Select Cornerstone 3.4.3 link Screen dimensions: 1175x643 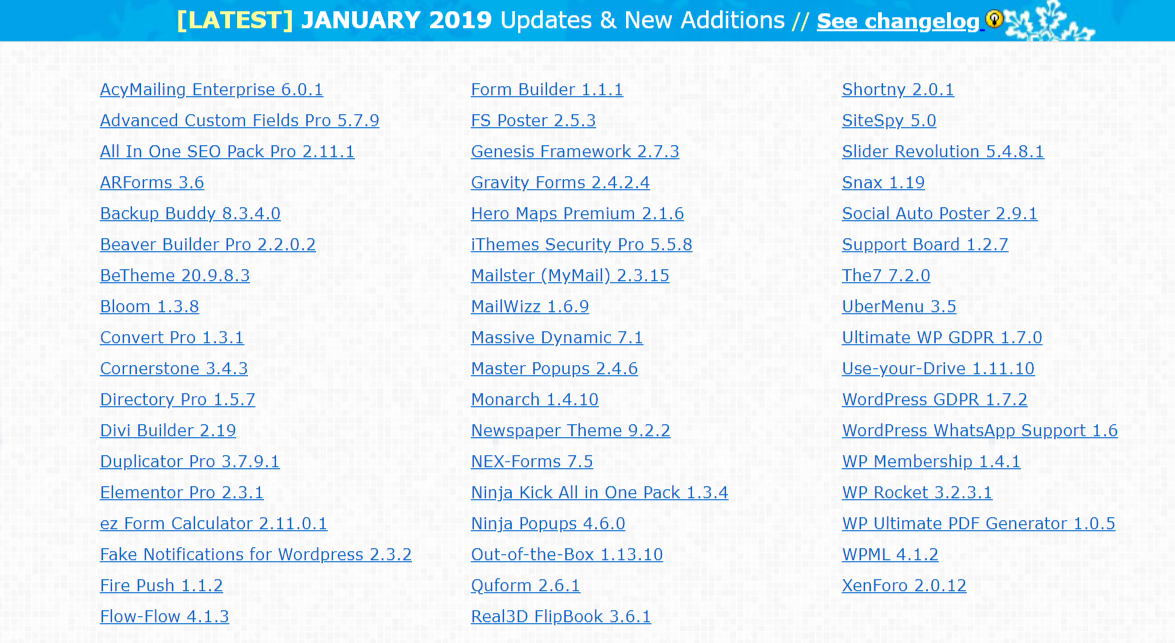click(x=174, y=368)
